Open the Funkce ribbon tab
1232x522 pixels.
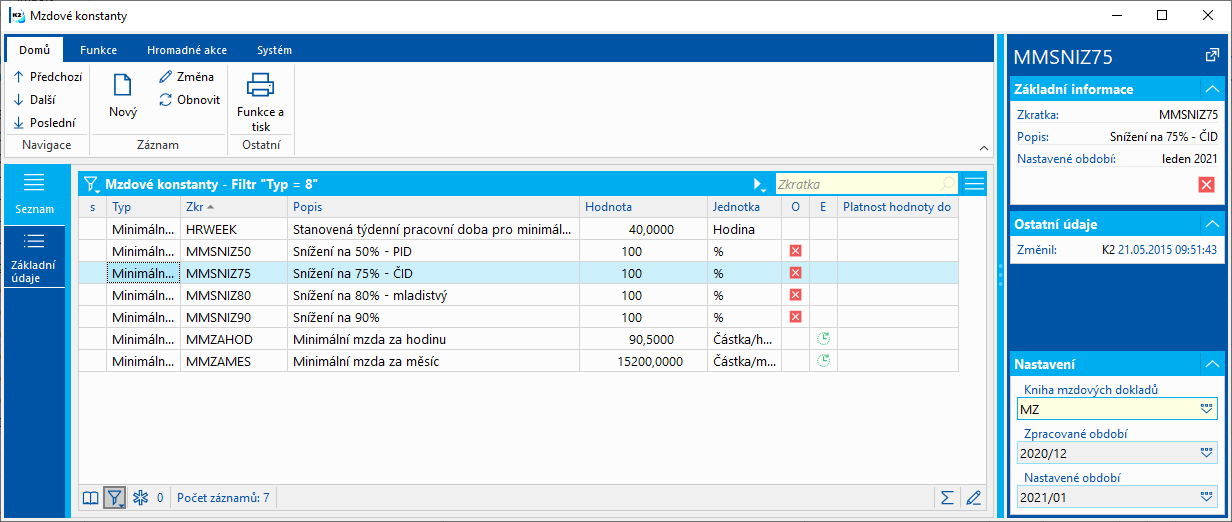click(x=99, y=50)
